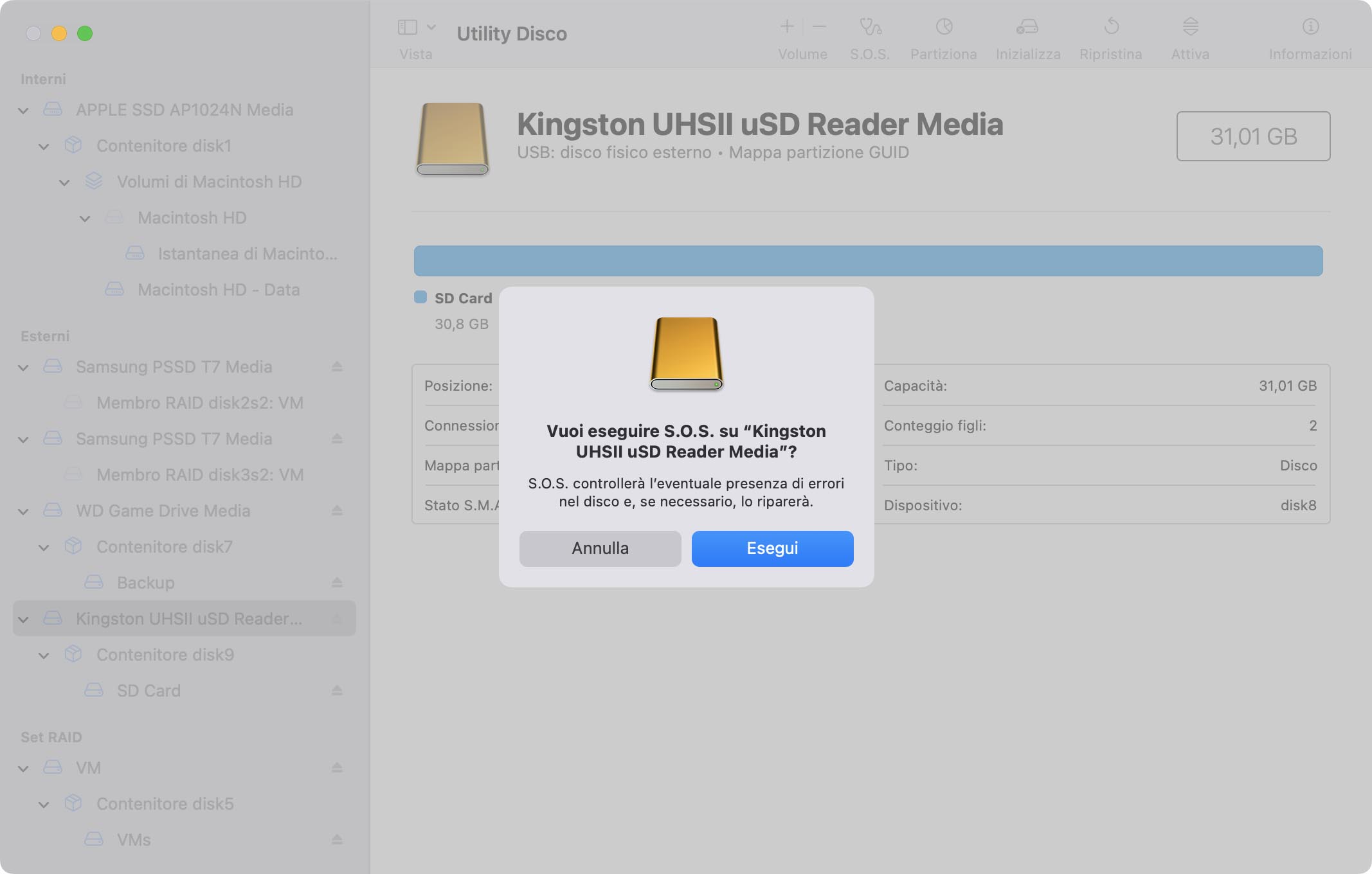Click the Conteggio figli row
The image size is (1372, 874).
click(x=1099, y=425)
